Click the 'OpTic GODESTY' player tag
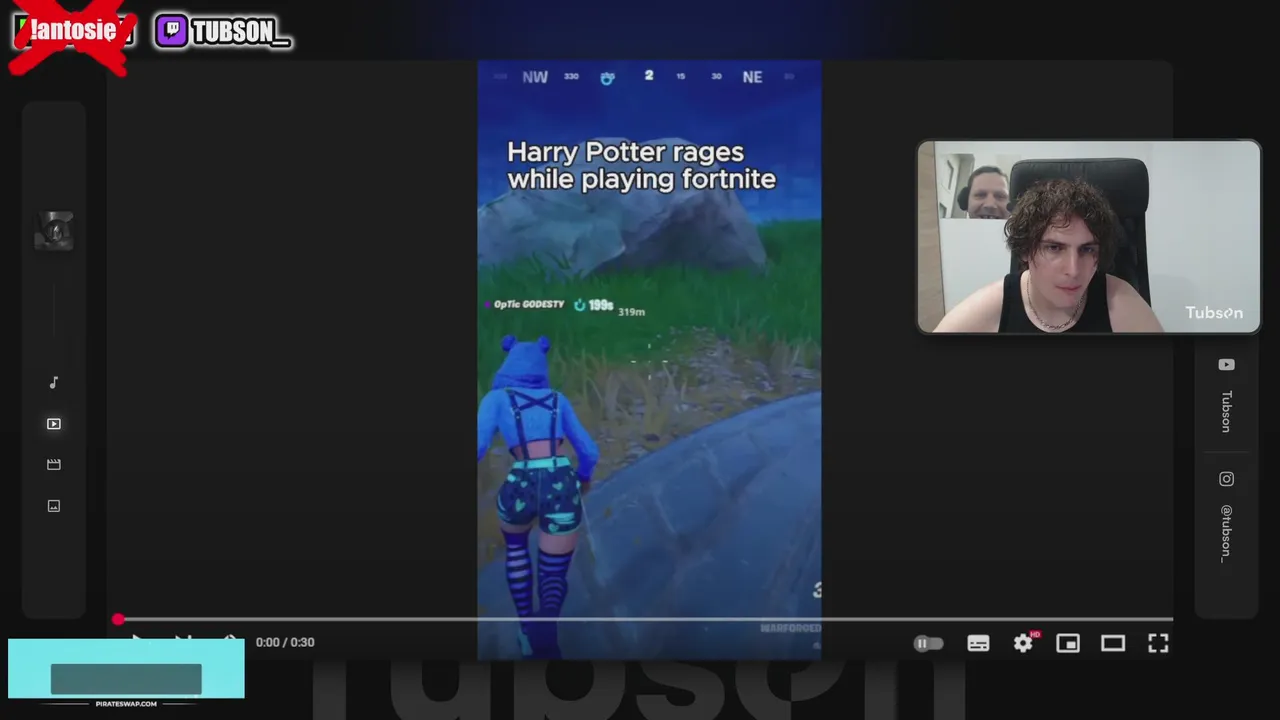Image resolution: width=1280 pixels, height=720 pixels. pyautogui.click(x=528, y=304)
